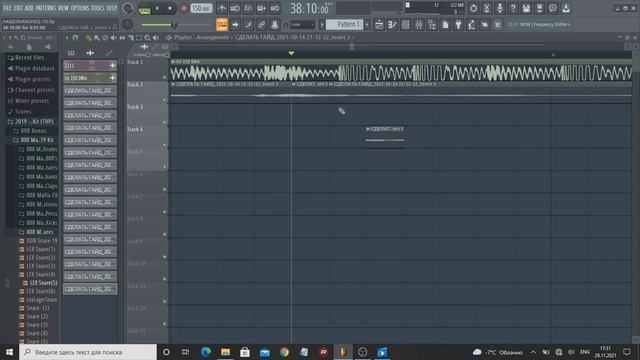The image size is (640, 360).
Task: Select the playlist zoom magnifier tool
Action: pyautogui.click(x=147, y=38)
